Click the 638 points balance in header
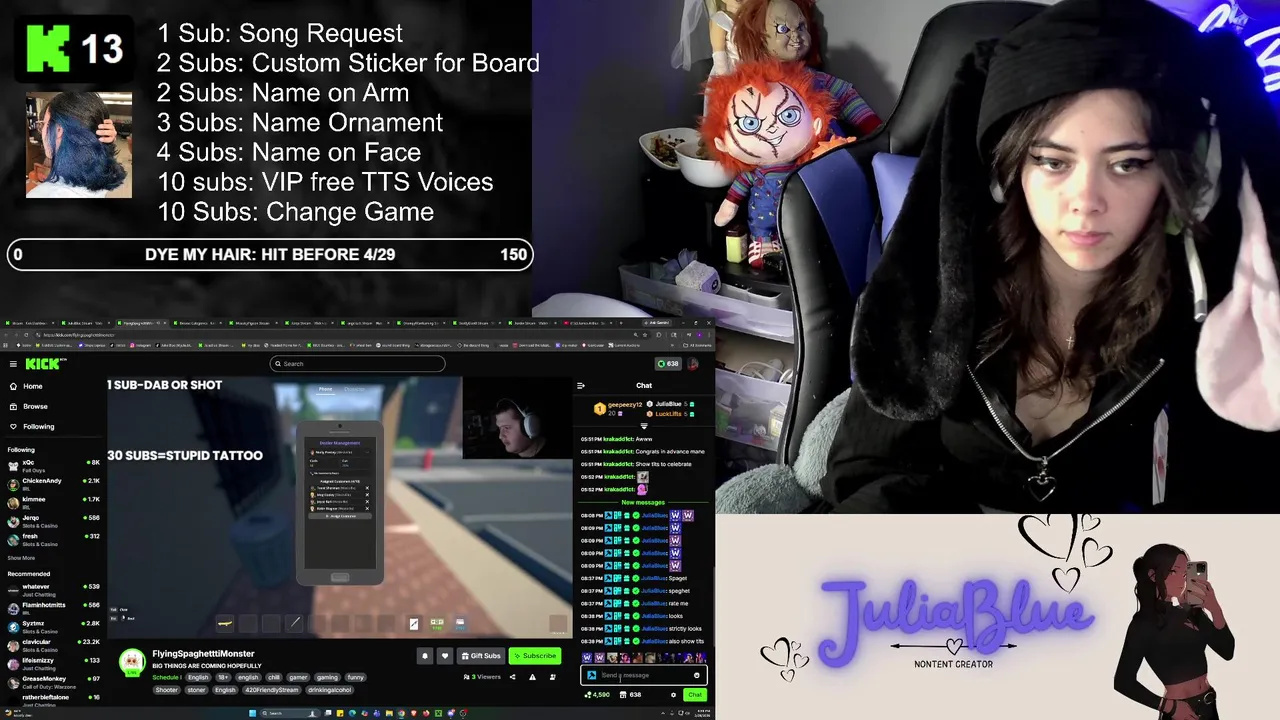This screenshot has height=720, width=1280. click(667, 364)
